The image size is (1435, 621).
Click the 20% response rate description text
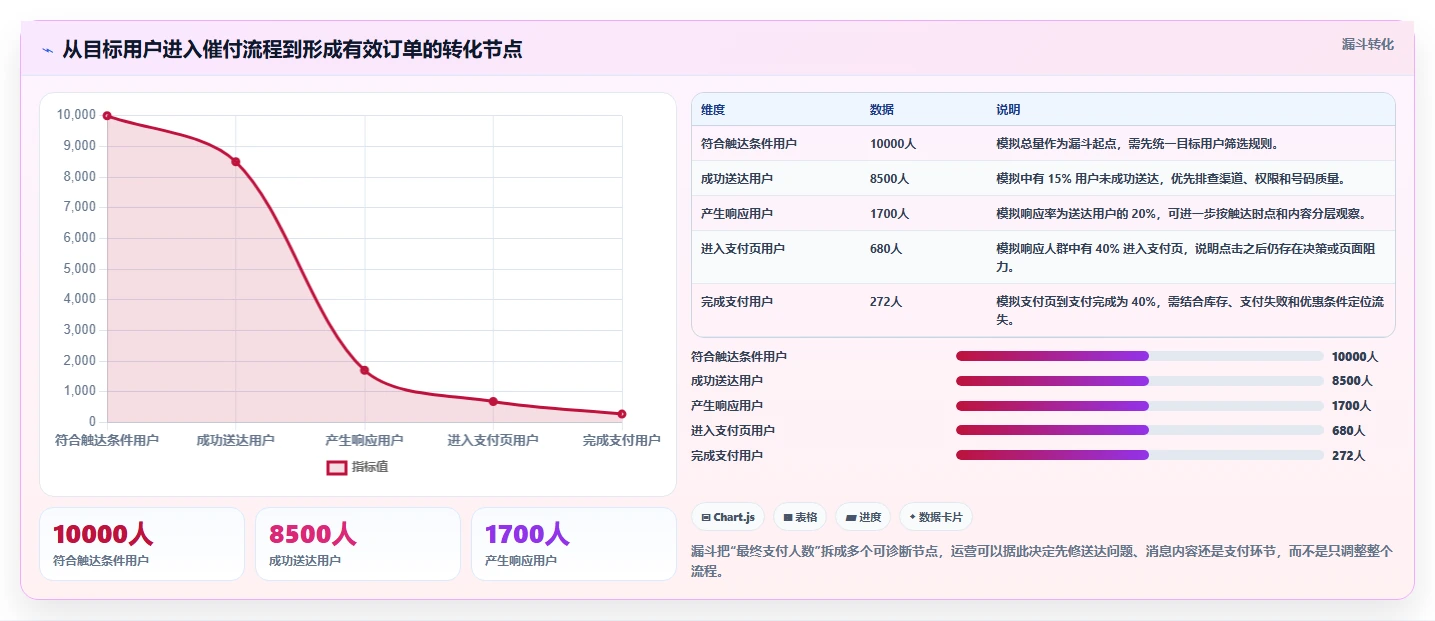[1181, 213]
